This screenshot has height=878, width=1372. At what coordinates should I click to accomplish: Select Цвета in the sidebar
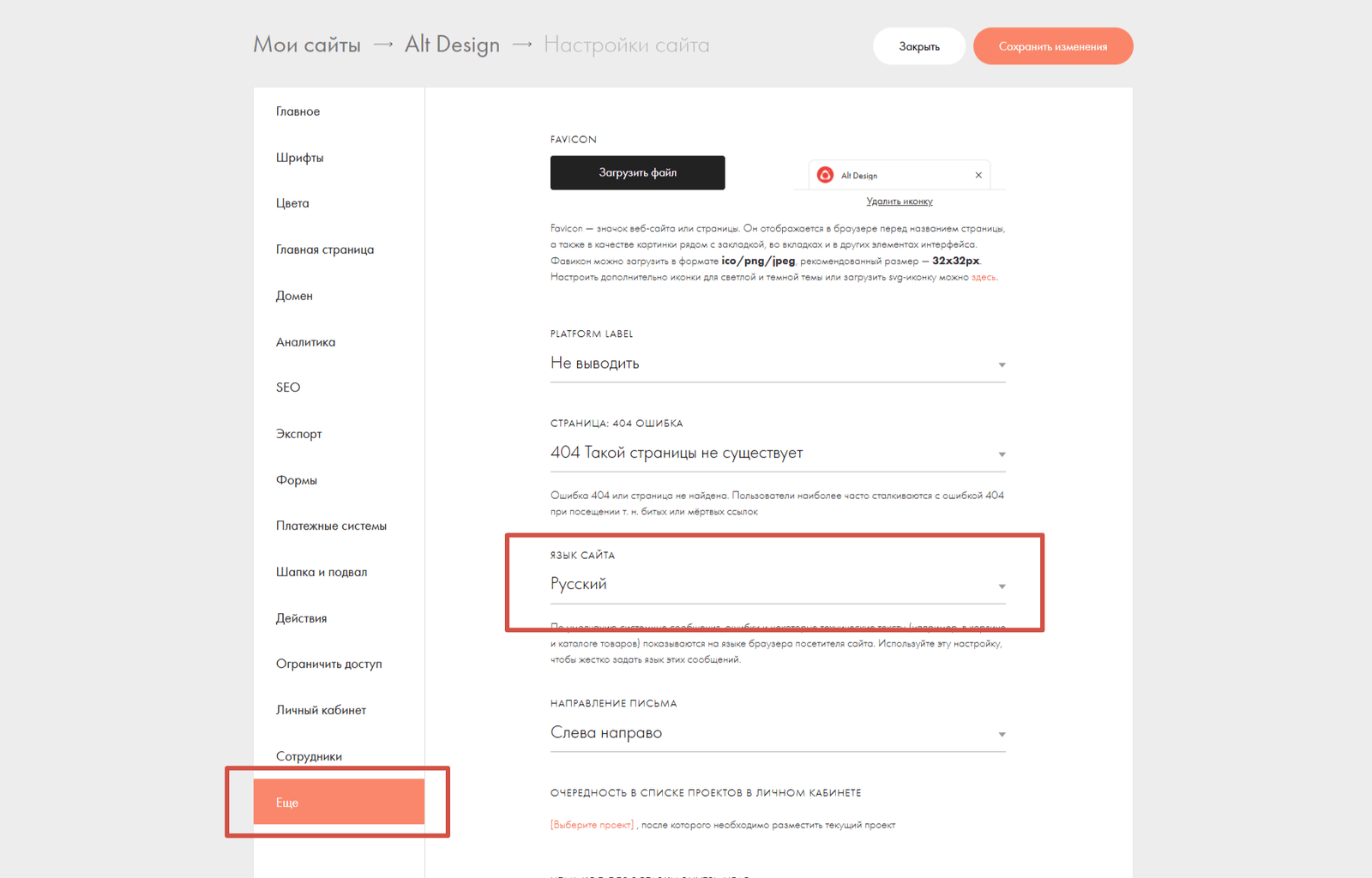[292, 203]
